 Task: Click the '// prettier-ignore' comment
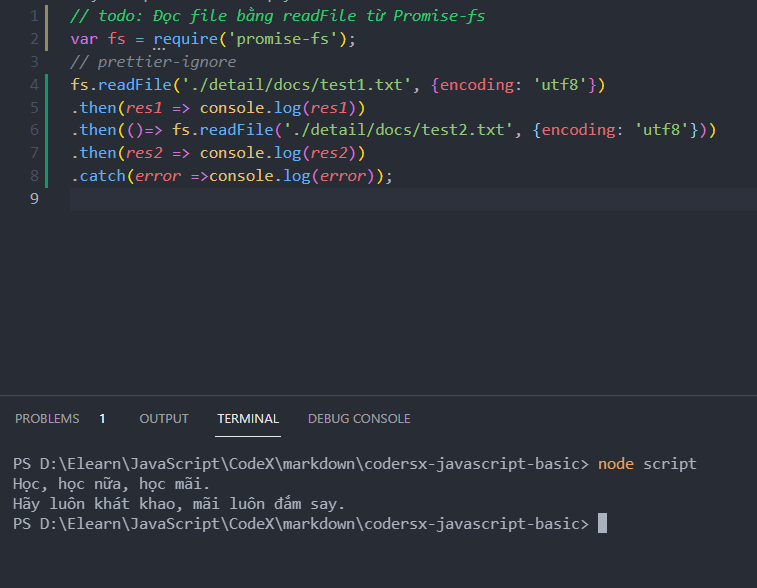[153, 62]
